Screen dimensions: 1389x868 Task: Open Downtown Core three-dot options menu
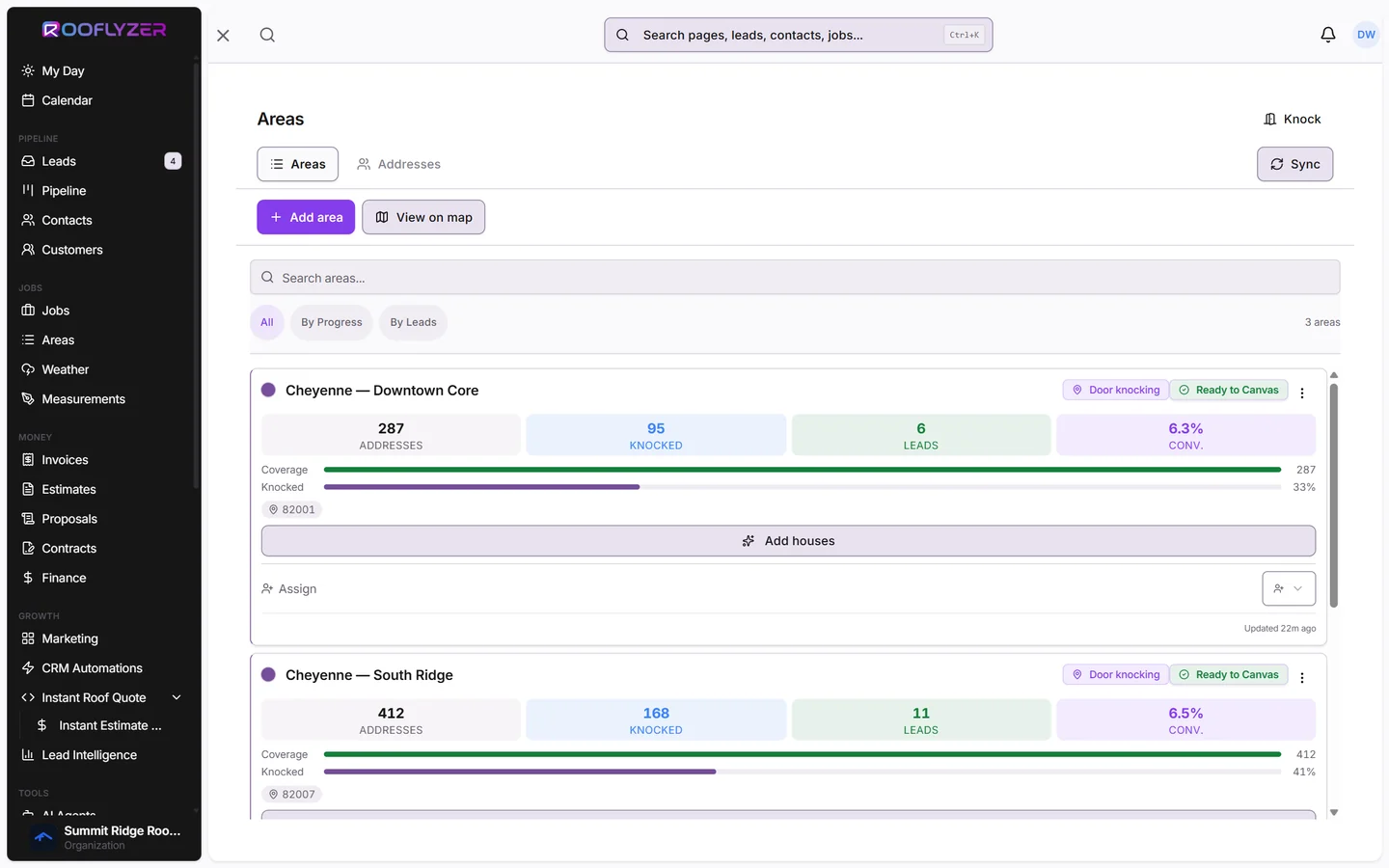[x=1302, y=393]
